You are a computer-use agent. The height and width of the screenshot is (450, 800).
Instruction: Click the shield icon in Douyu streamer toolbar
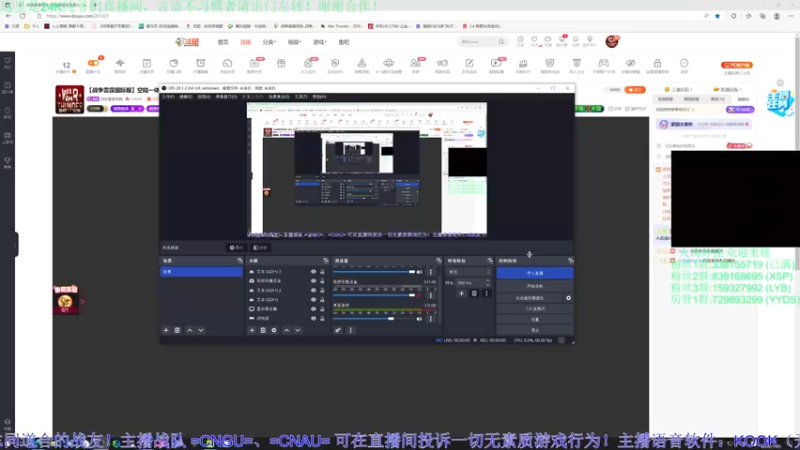click(x=549, y=63)
